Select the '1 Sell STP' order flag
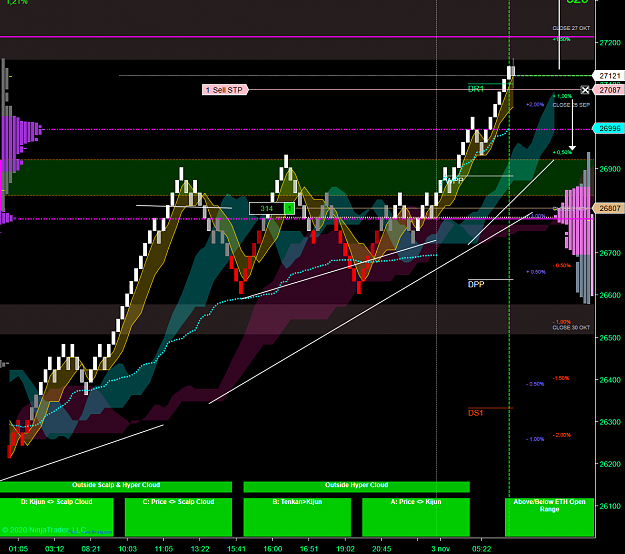 pyautogui.click(x=225, y=90)
